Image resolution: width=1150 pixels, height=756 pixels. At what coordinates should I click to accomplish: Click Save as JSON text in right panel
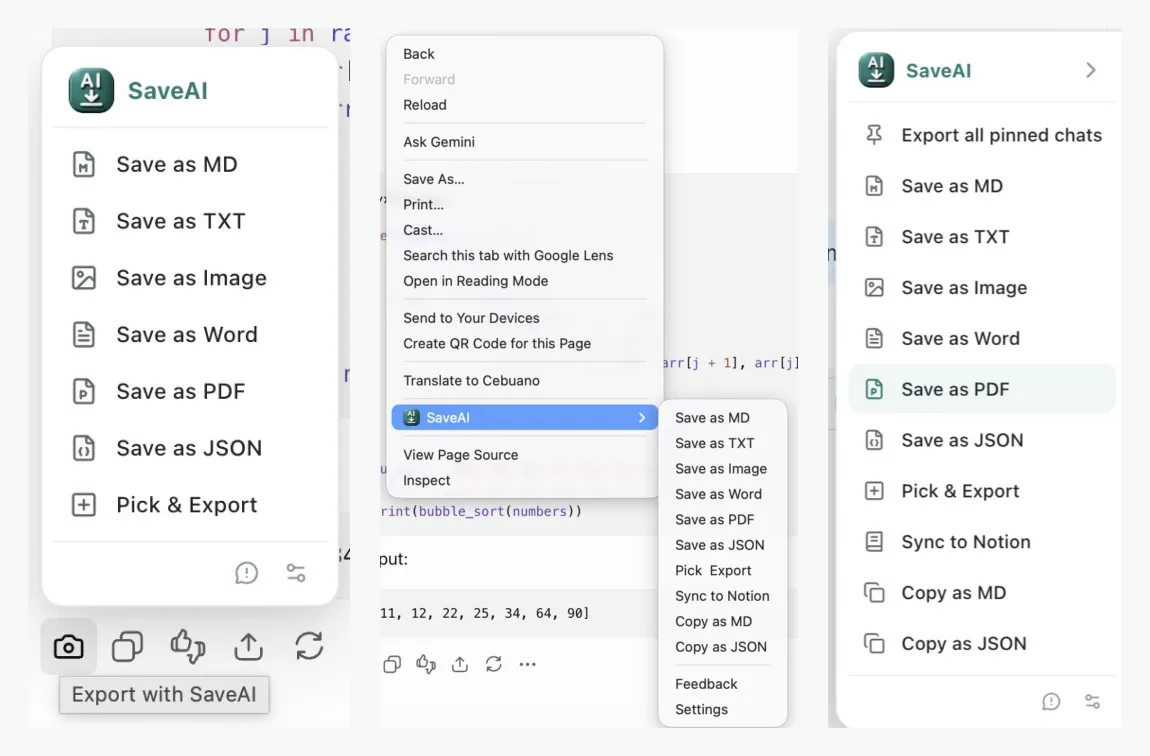[x=962, y=440]
